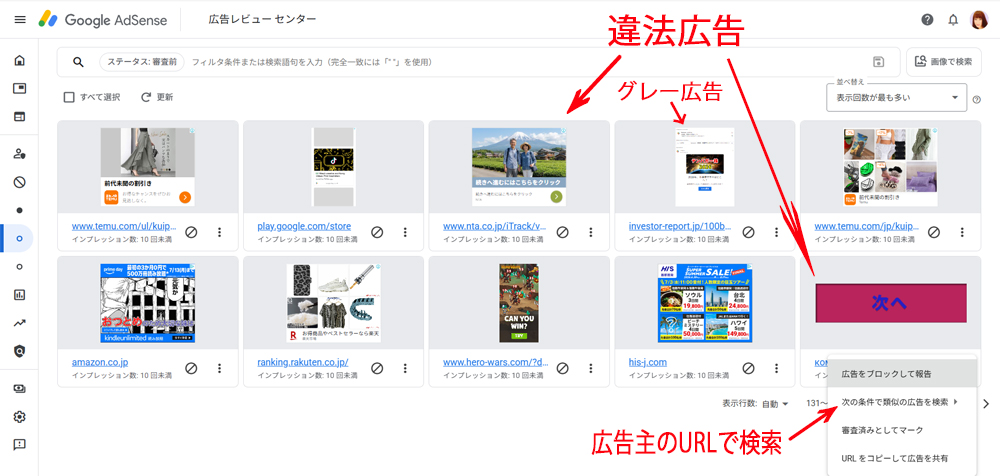The width and height of the screenshot is (1000, 476).
Task: Click the search magnifier icon
Action: (x=78, y=62)
